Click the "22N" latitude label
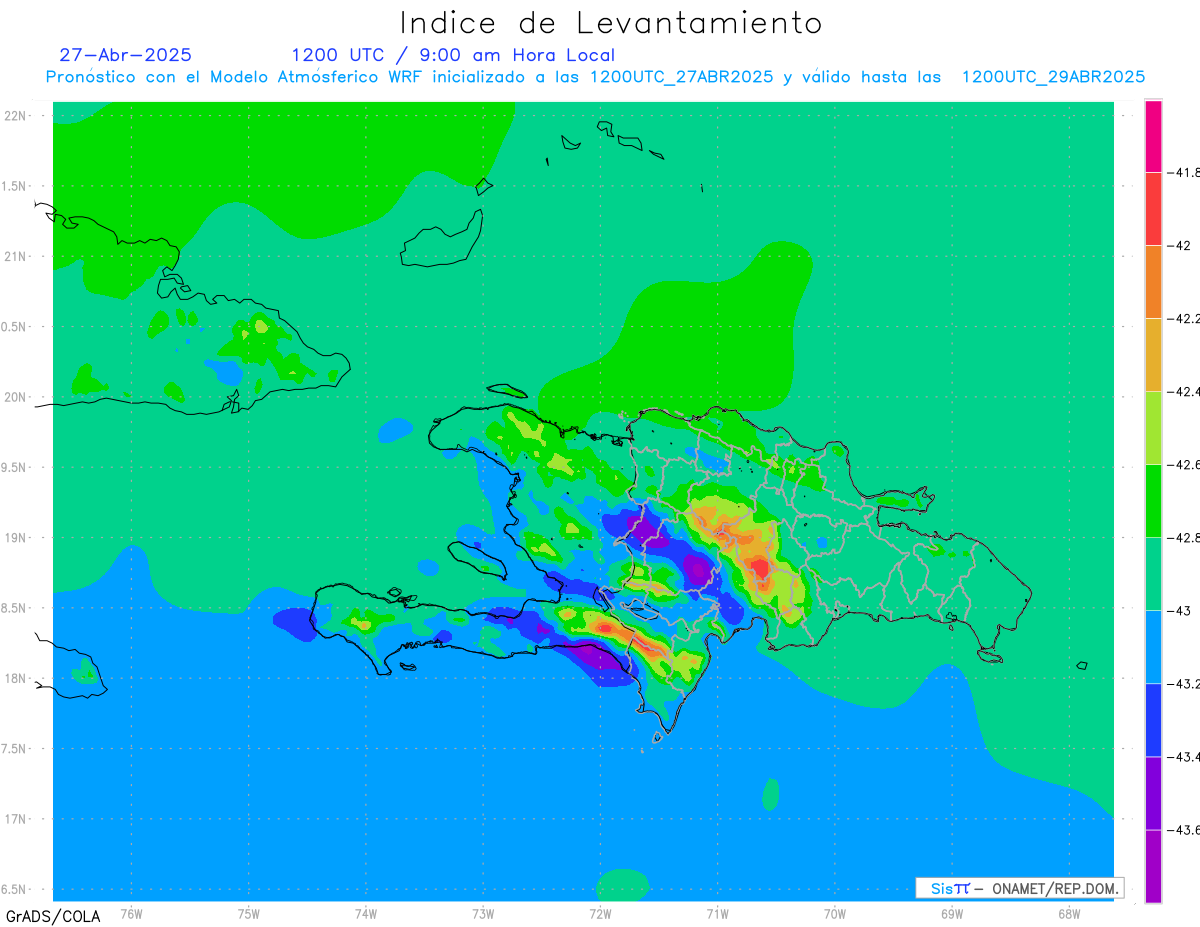 (x=15, y=115)
